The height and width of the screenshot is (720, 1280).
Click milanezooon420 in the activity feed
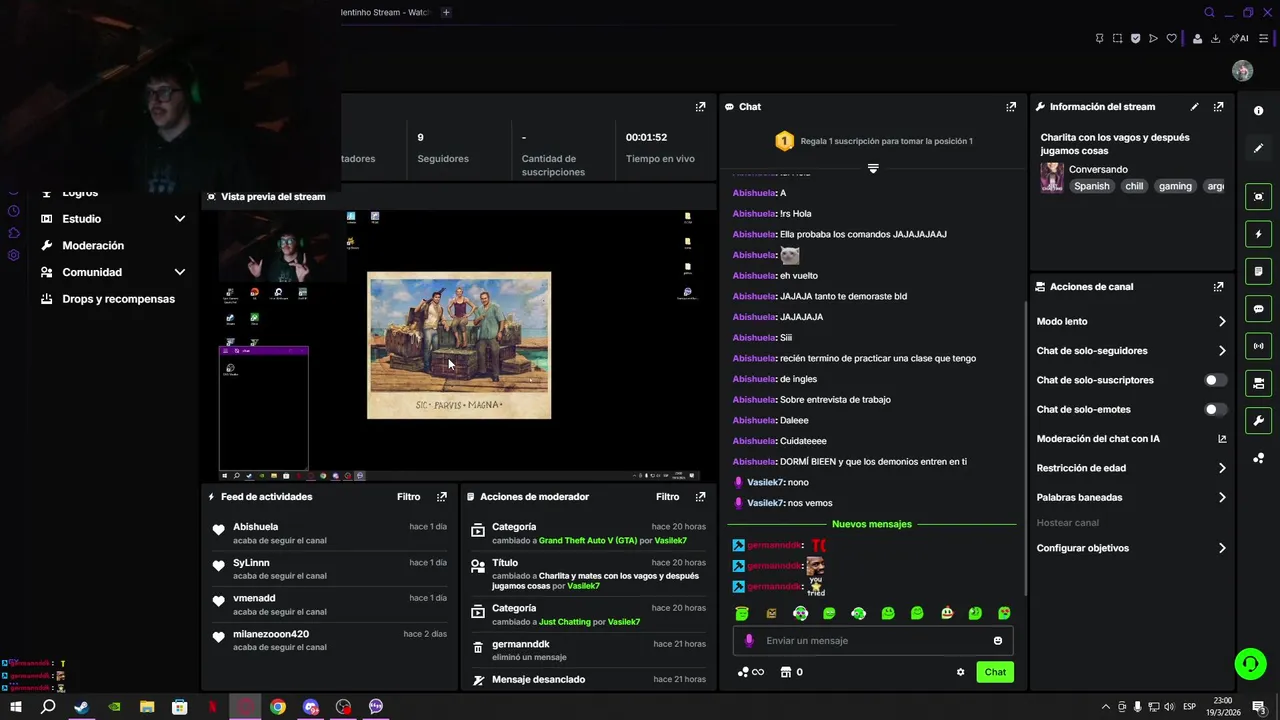[x=271, y=635]
